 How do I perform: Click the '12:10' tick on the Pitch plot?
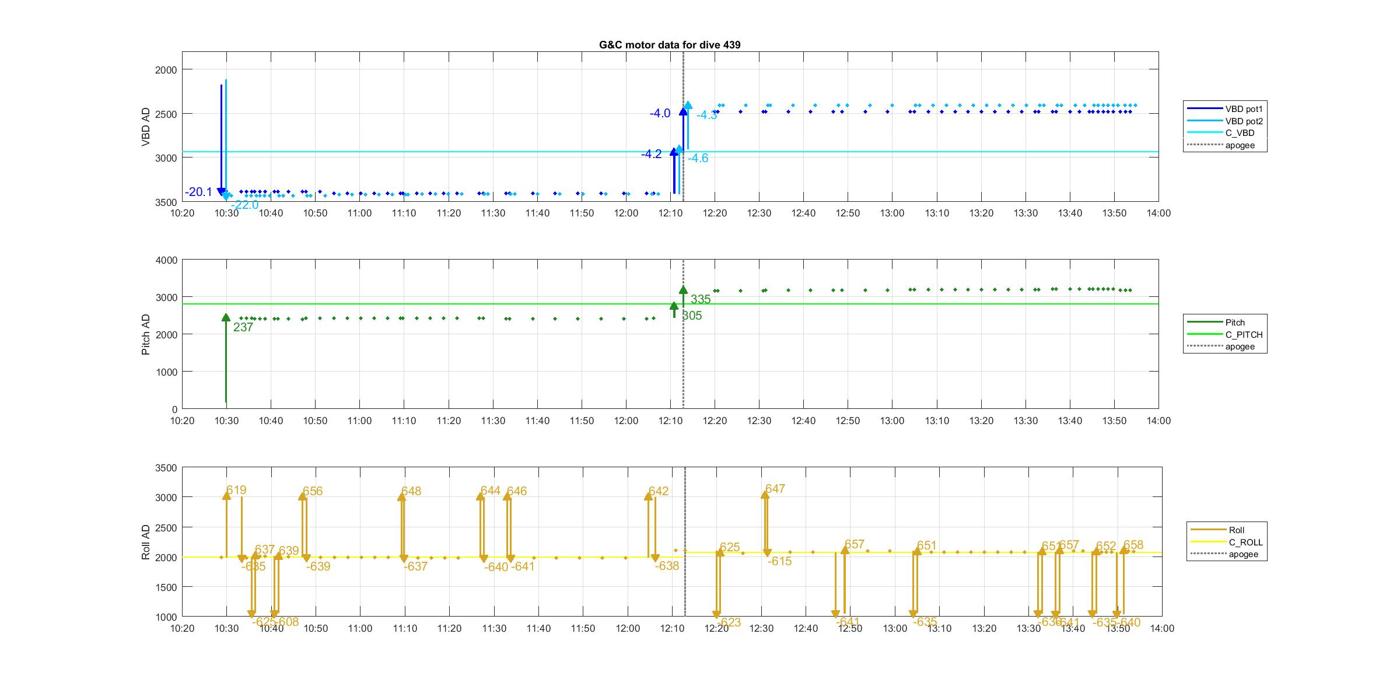pos(671,420)
